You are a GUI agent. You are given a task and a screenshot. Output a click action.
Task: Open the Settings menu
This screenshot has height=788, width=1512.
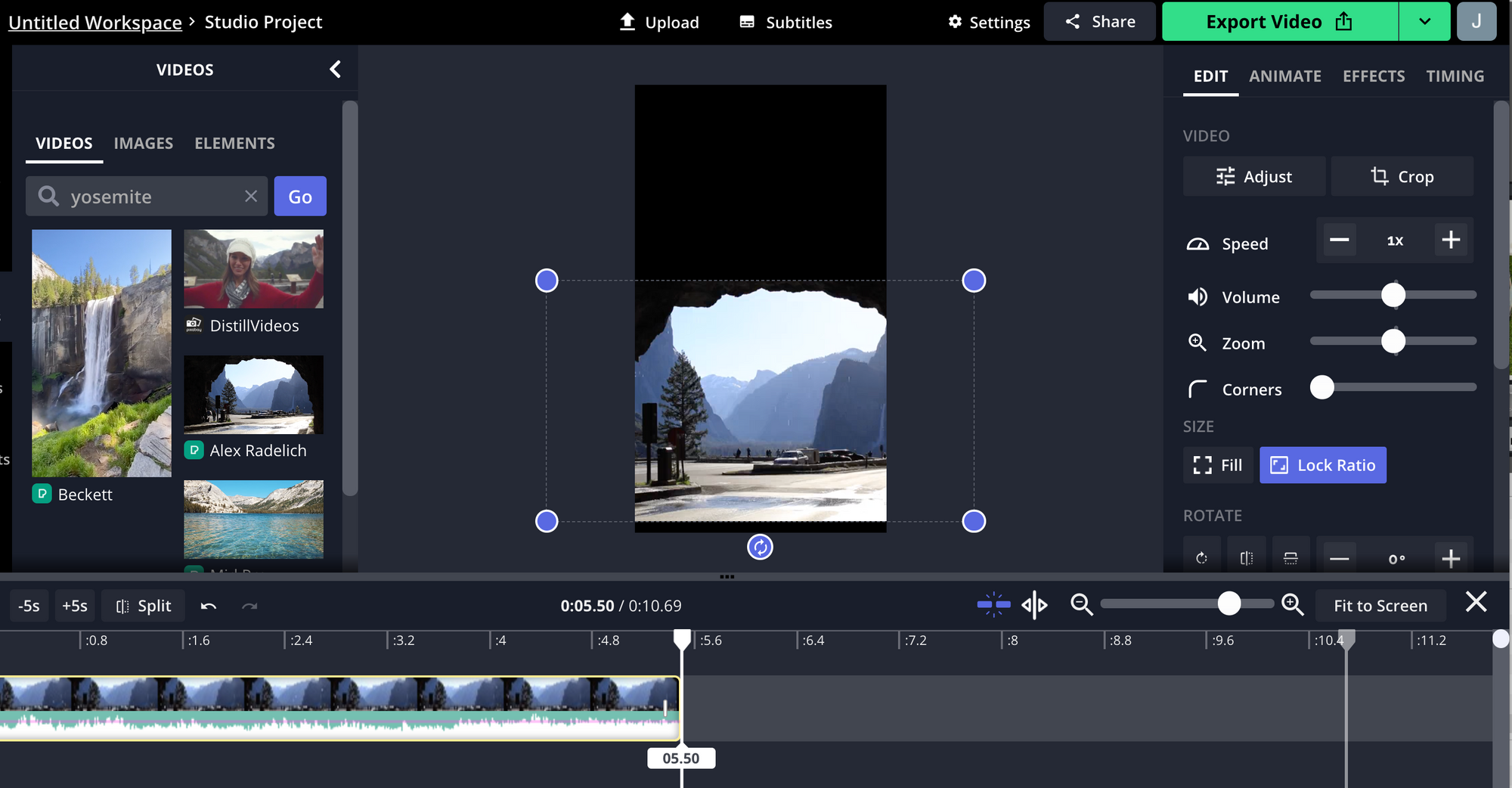coord(989,23)
